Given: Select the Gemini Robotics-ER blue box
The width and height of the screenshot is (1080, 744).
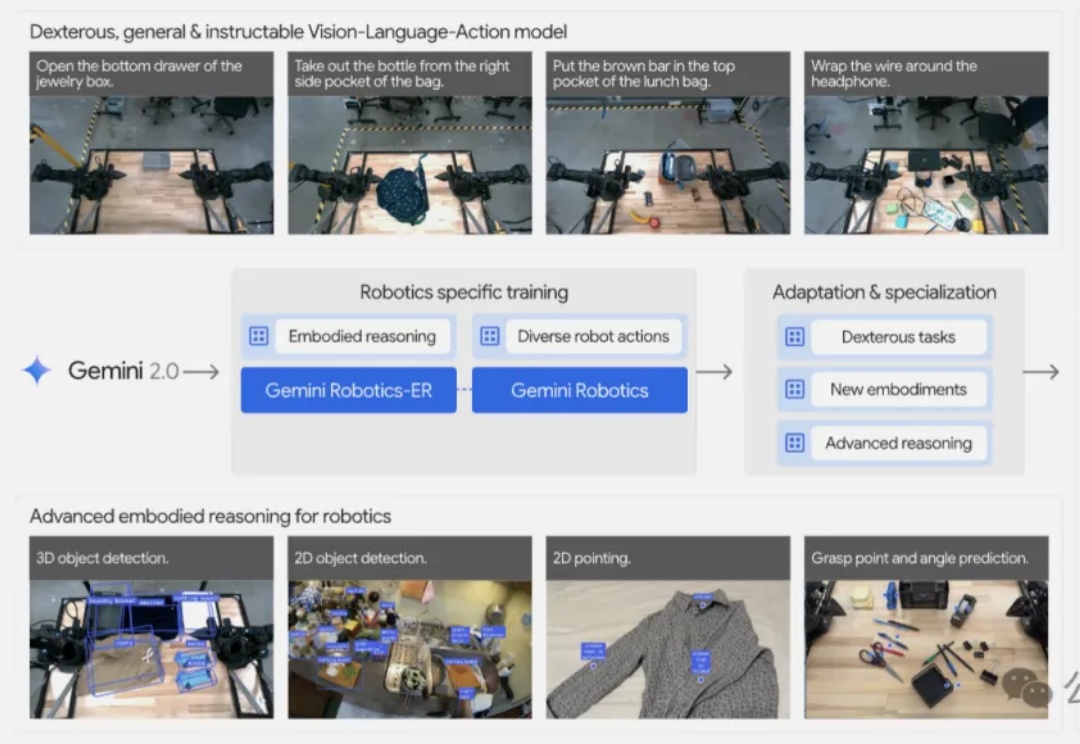Looking at the screenshot, I should tap(349, 390).
